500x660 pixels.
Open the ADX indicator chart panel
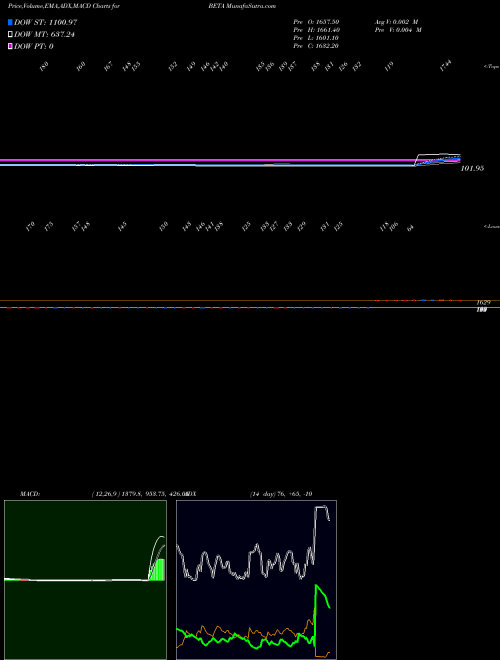[x=256, y=580]
